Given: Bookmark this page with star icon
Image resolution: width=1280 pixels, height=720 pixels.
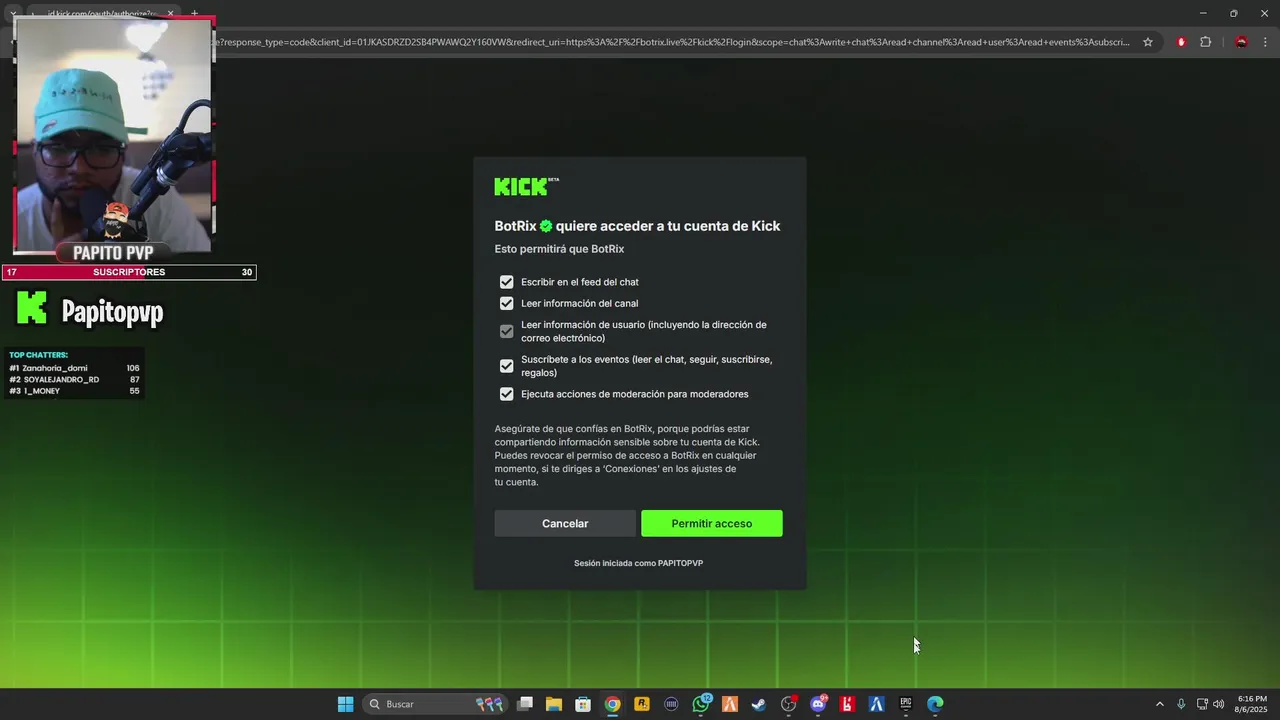Looking at the screenshot, I should pos(1148,42).
